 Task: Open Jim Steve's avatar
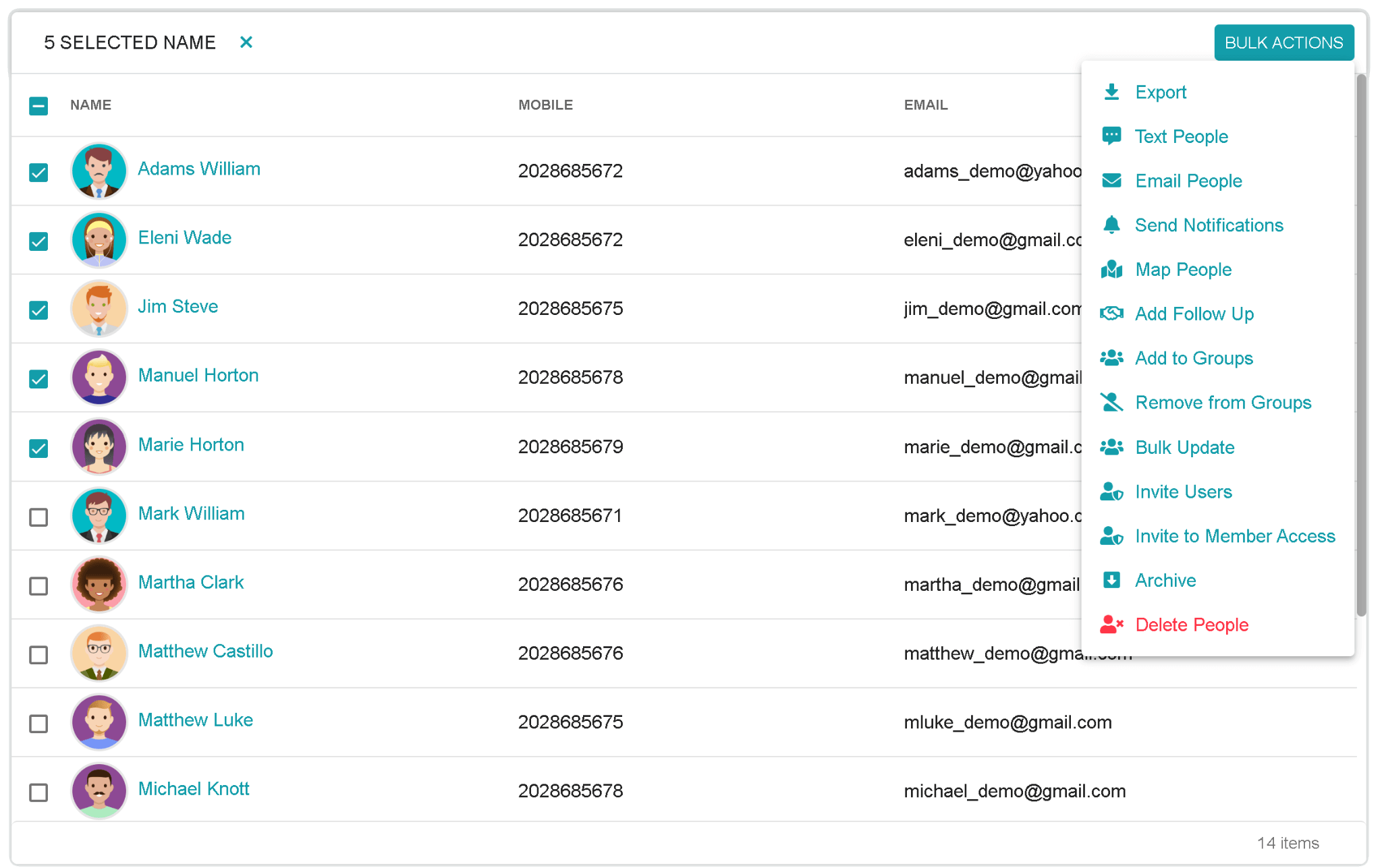(x=99, y=308)
